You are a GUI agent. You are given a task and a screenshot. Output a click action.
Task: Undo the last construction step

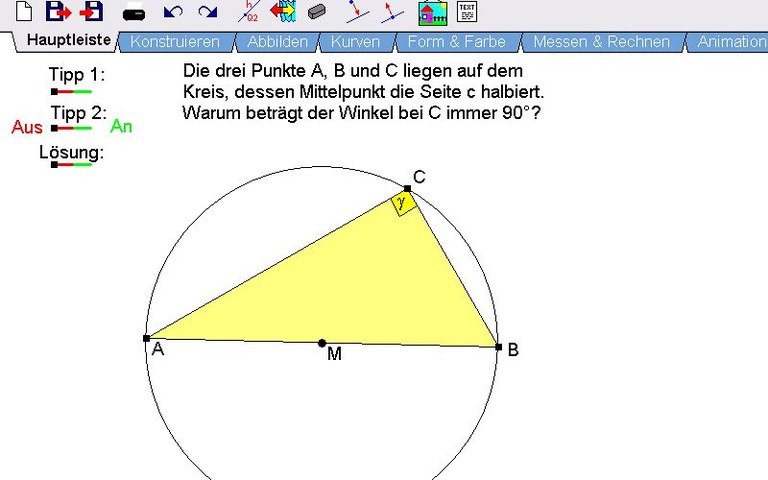coord(173,12)
